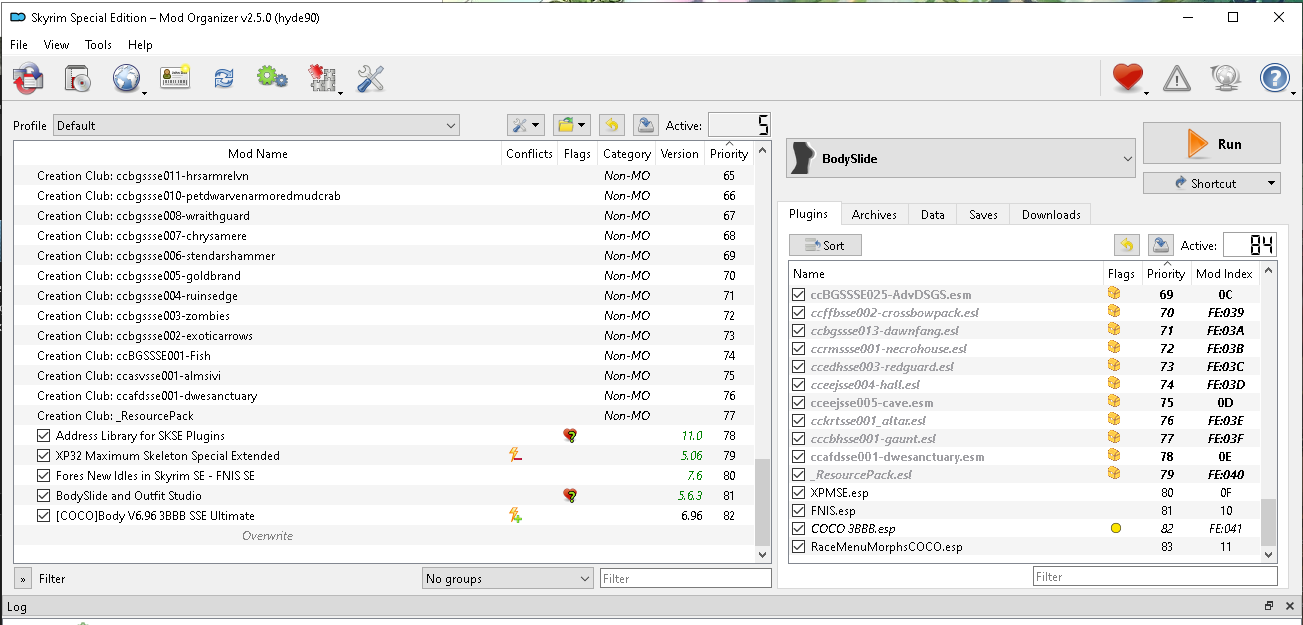
Task: Click the conflict icon for COCO Body
Action: click(x=515, y=516)
